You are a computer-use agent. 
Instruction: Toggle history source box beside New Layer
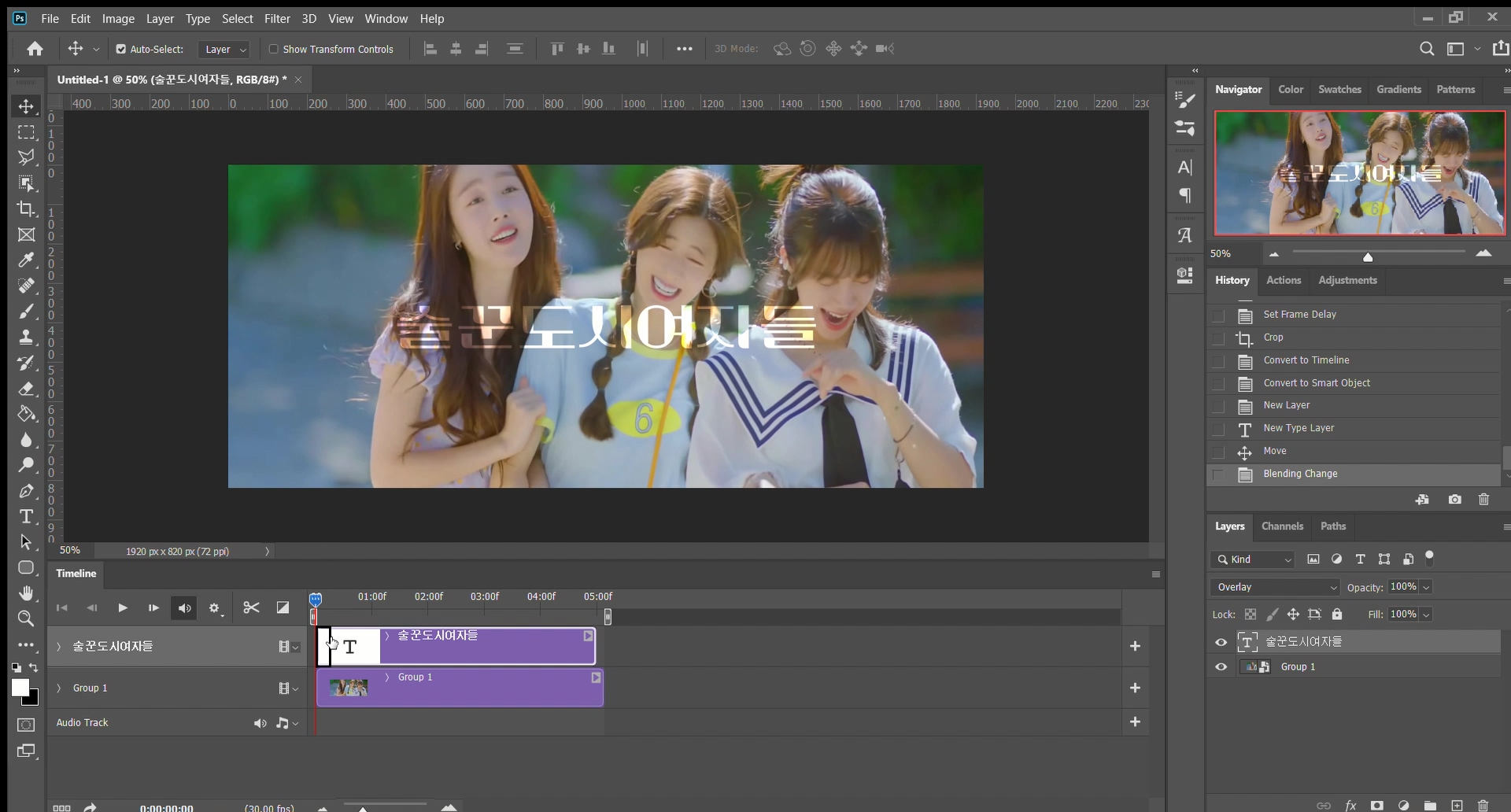[1218, 407]
